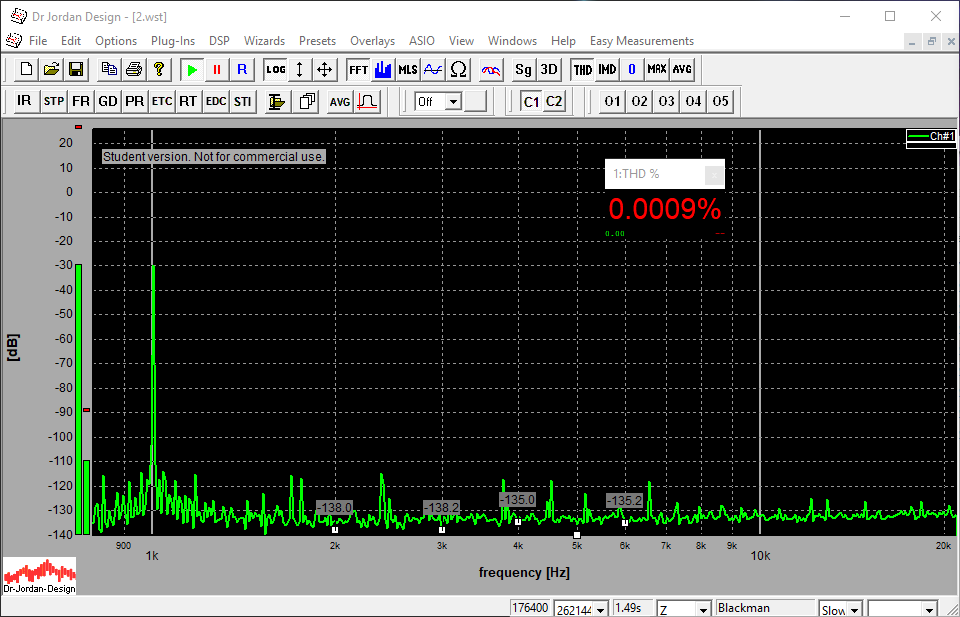Click the blue 0 reset button

point(632,69)
